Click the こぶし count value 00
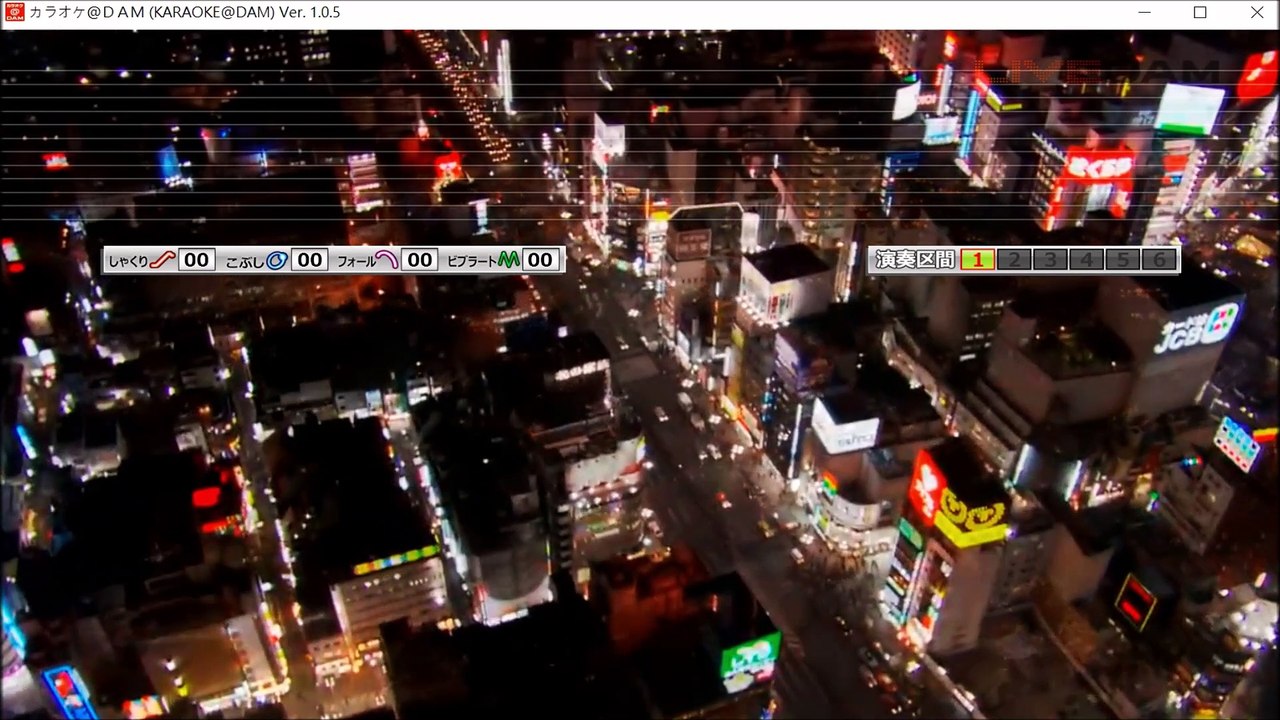 coord(310,260)
